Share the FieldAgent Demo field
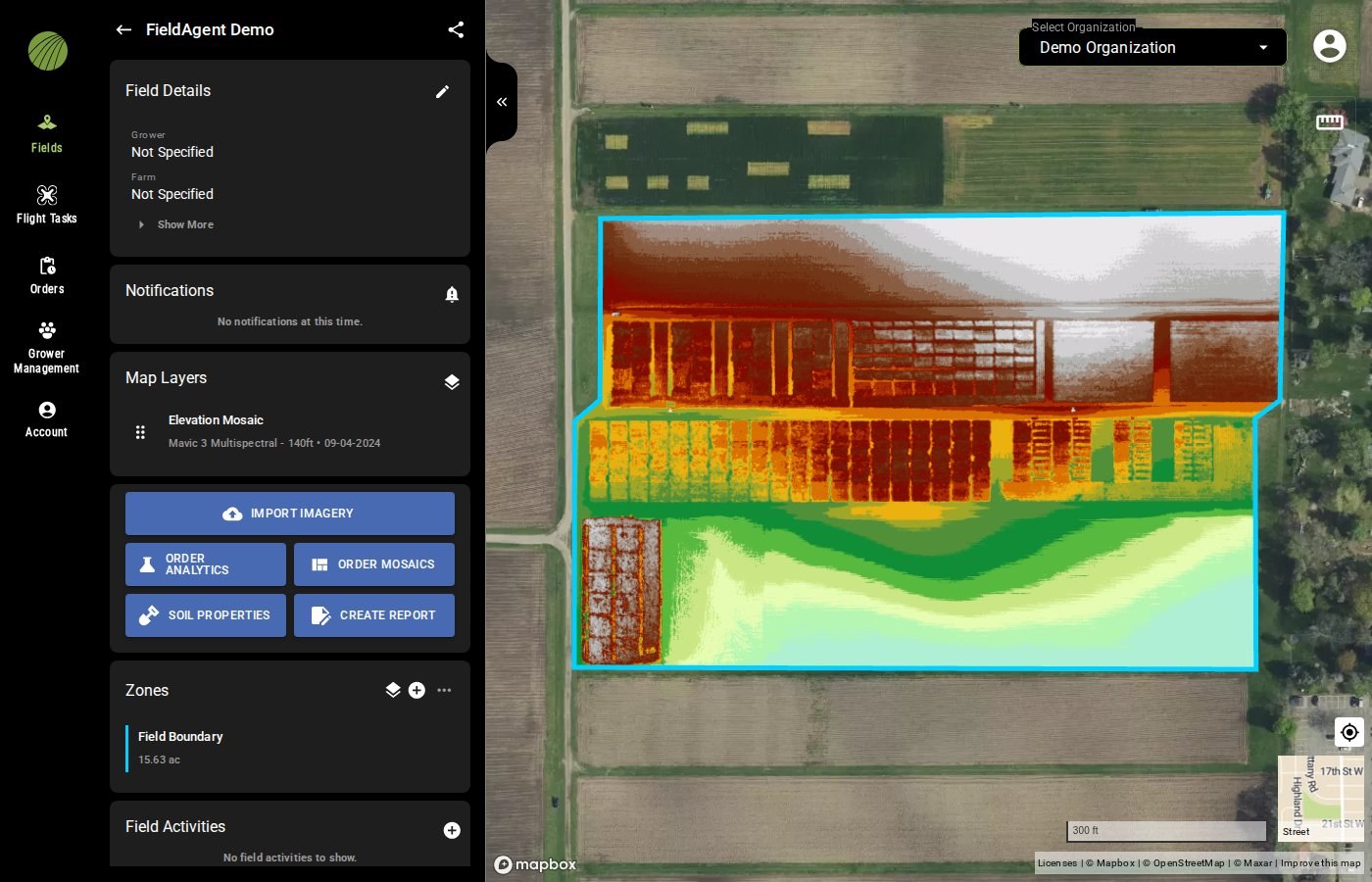The image size is (1372, 882). 456,29
